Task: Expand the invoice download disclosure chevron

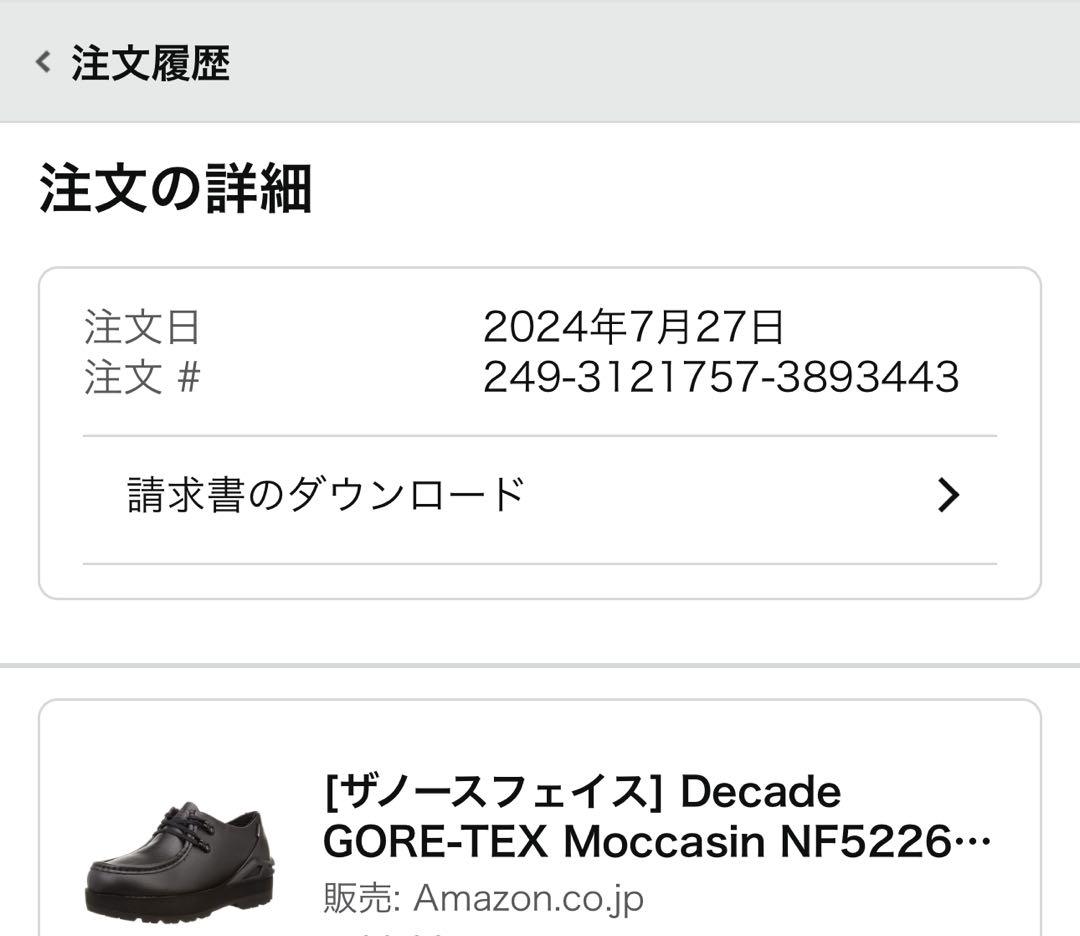Action: [948, 494]
